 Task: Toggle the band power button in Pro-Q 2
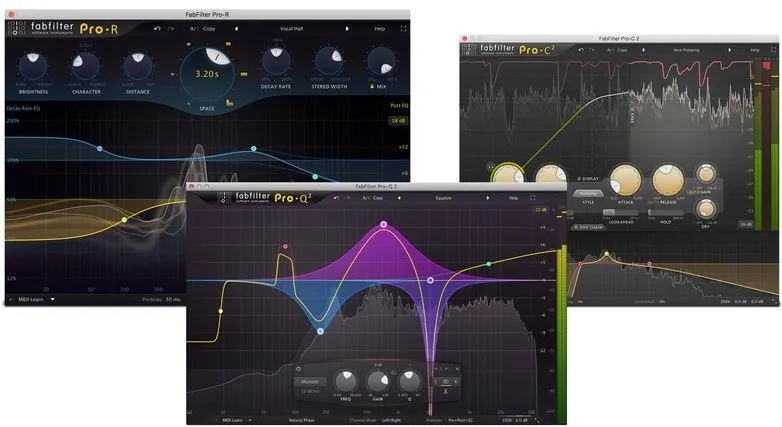(299, 369)
